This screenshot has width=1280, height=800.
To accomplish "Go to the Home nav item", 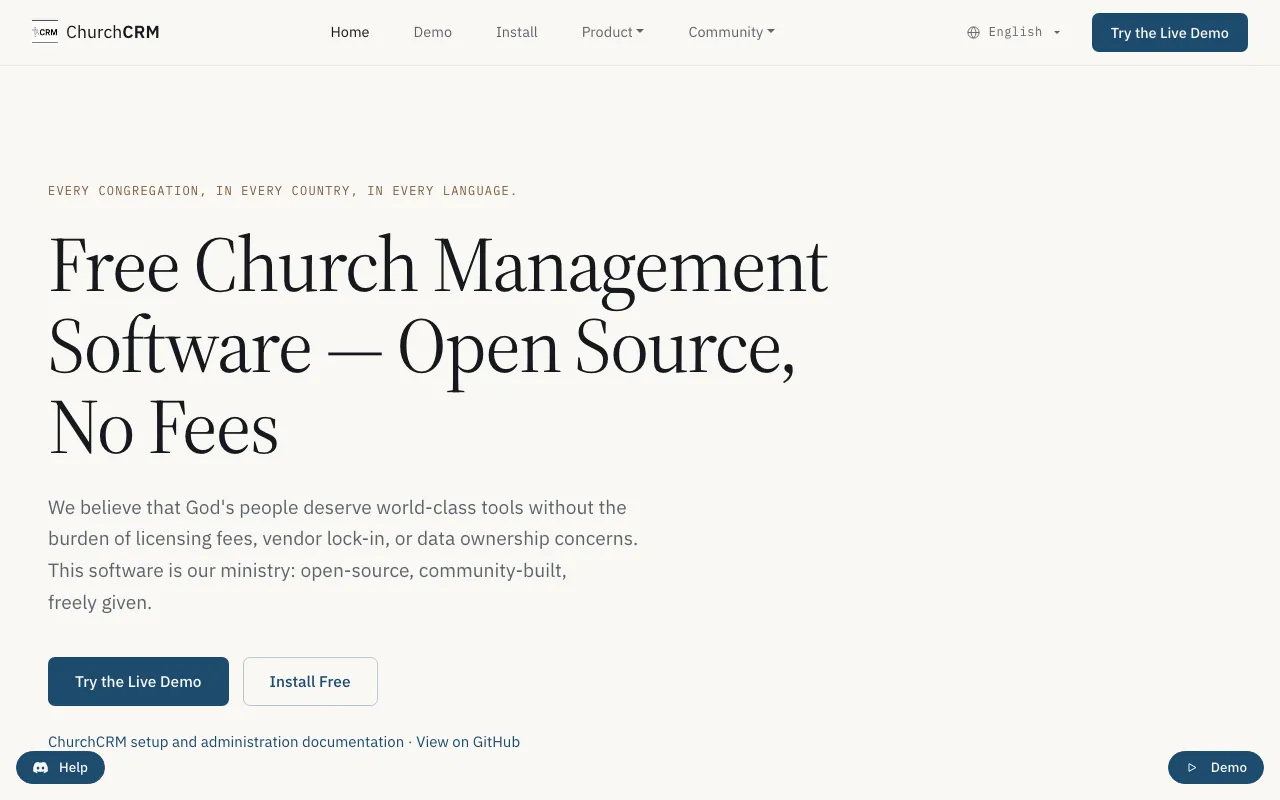I will (350, 32).
